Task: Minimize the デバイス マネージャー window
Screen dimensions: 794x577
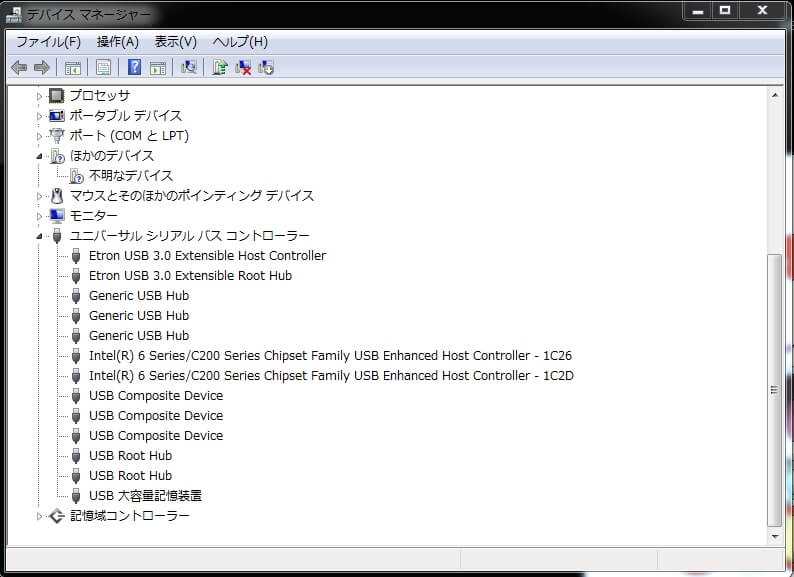Action: pyautogui.click(x=698, y=10)
